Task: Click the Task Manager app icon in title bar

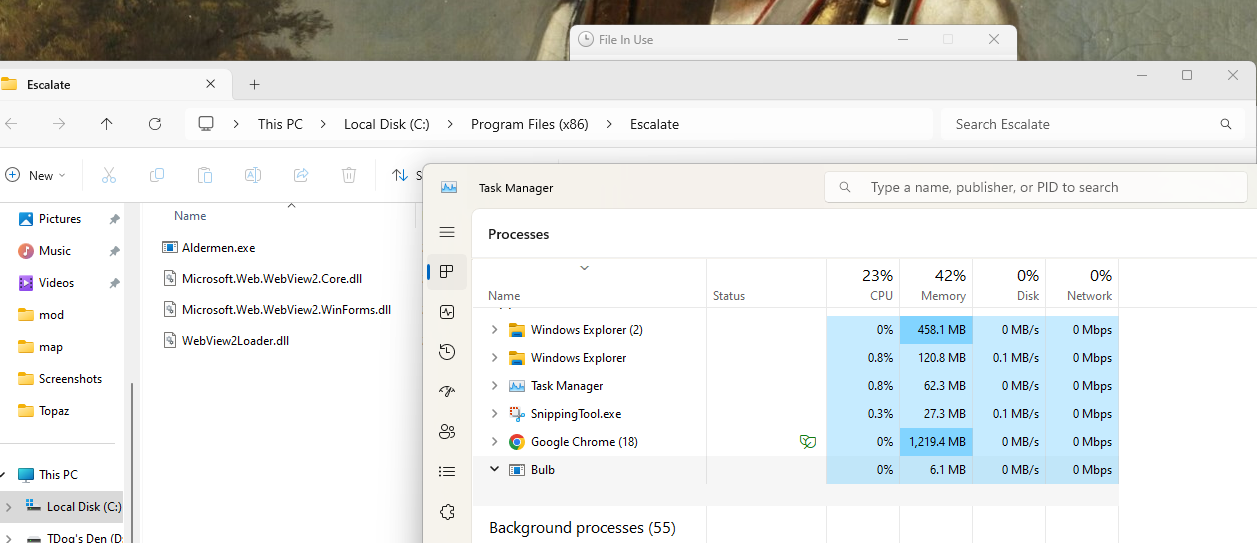Action: point(449,187)
